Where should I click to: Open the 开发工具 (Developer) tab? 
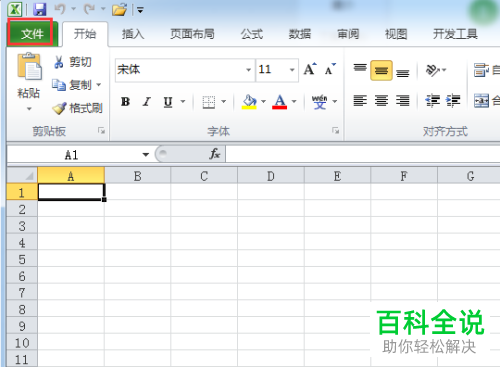point(455,34)
